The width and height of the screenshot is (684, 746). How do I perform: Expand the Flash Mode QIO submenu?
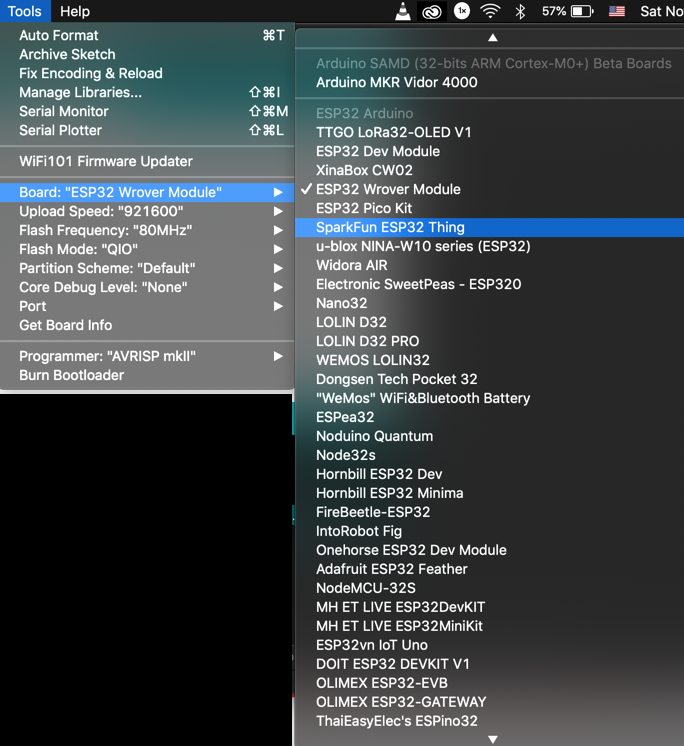(x=147, y=249)
